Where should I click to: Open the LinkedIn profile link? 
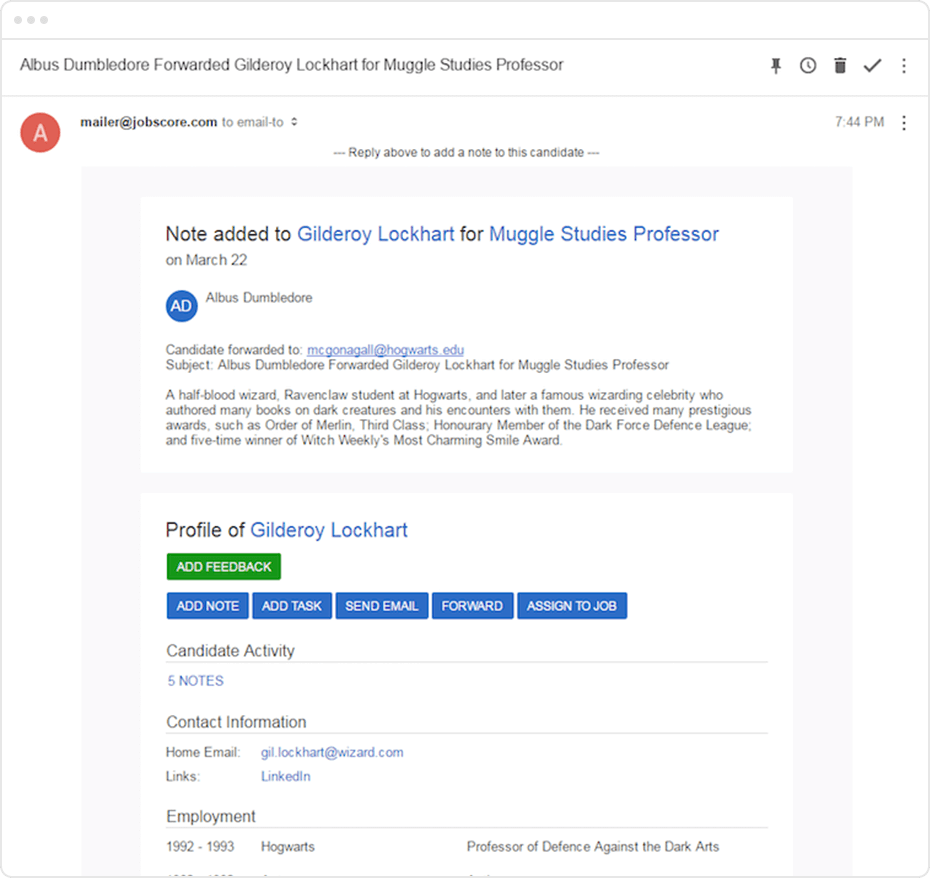pyautogui.click(x=285, y=776)
